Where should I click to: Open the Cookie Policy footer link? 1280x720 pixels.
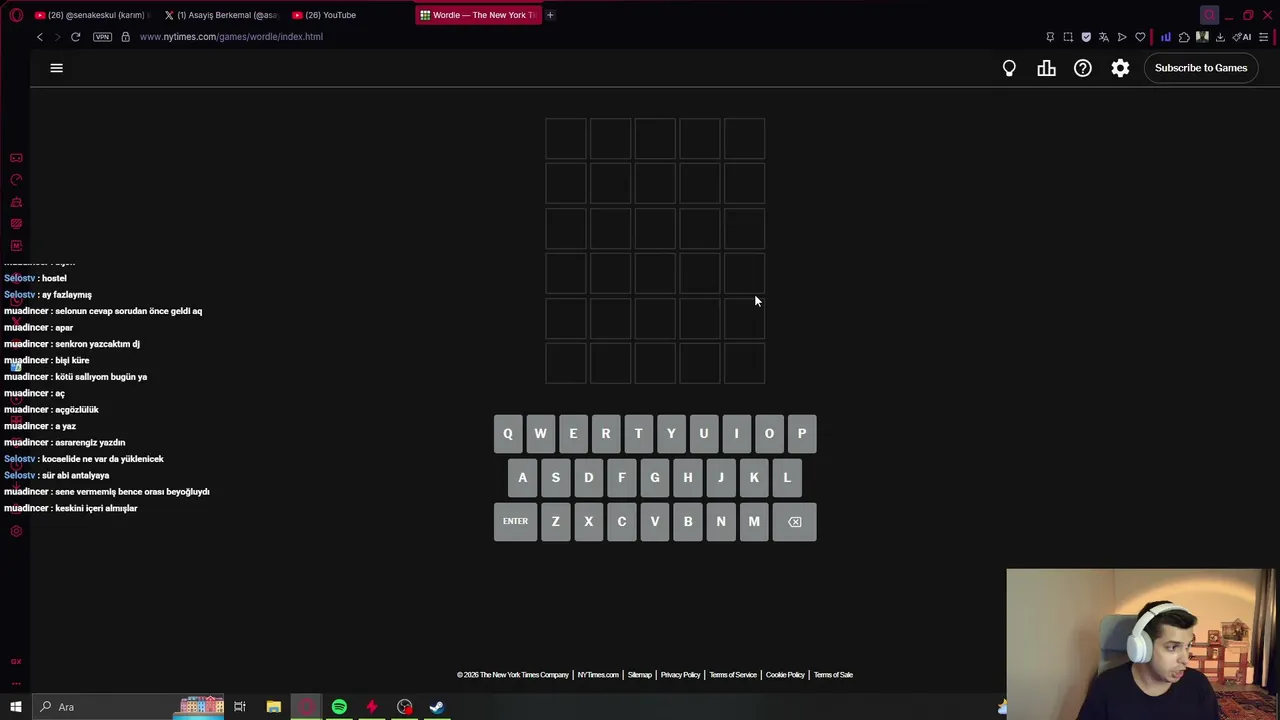click(785, 675)
